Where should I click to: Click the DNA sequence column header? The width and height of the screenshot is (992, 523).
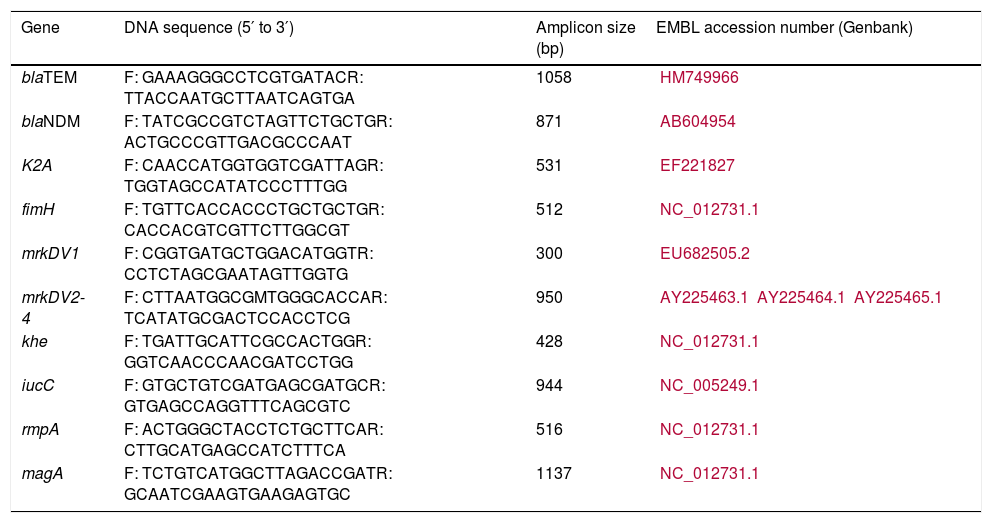point(209,29)
